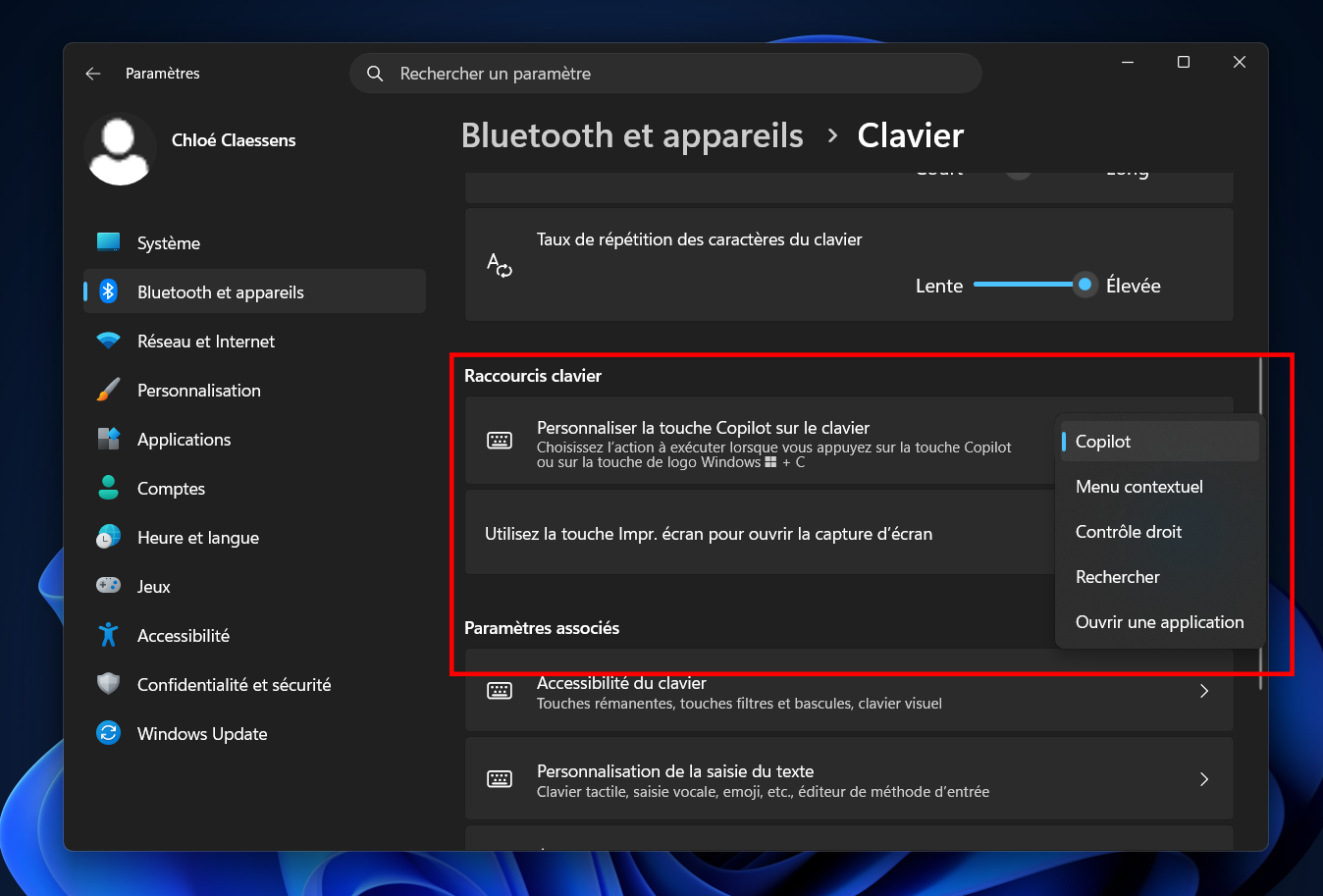Click keyboard icon beside Copilot key setting
Viewport: 1323px width, 896px height.
500,441
